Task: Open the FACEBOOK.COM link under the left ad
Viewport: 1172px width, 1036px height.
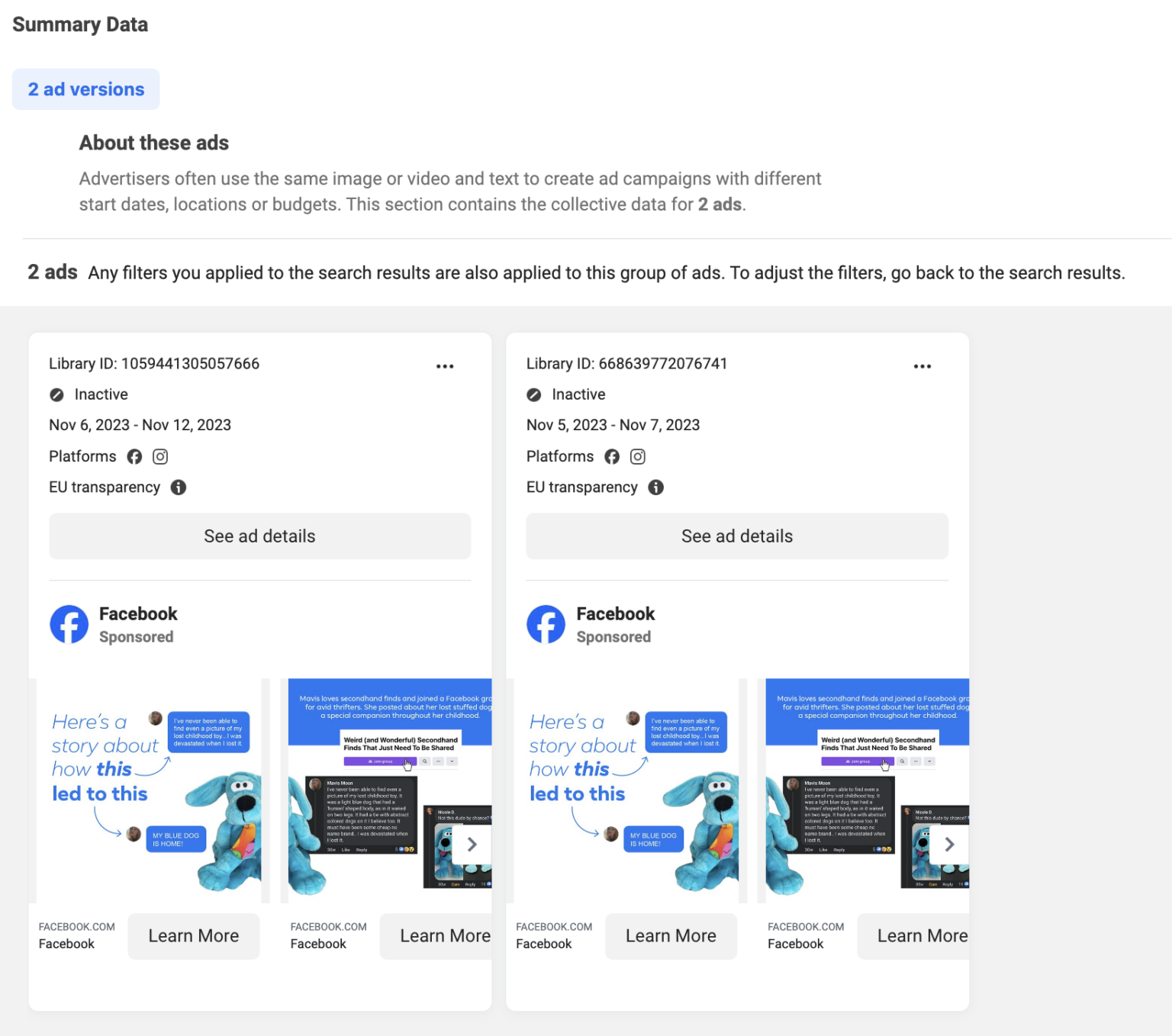Action: [76, 926]
